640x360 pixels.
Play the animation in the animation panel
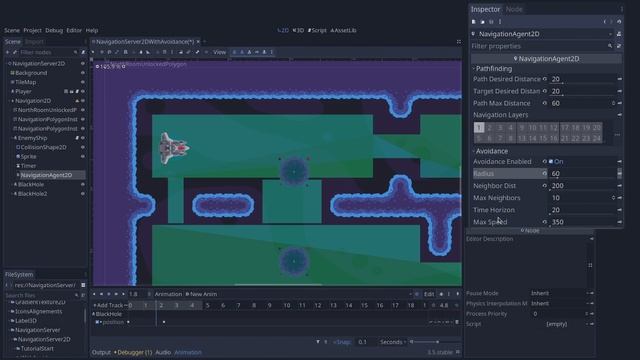pos(123,294)
